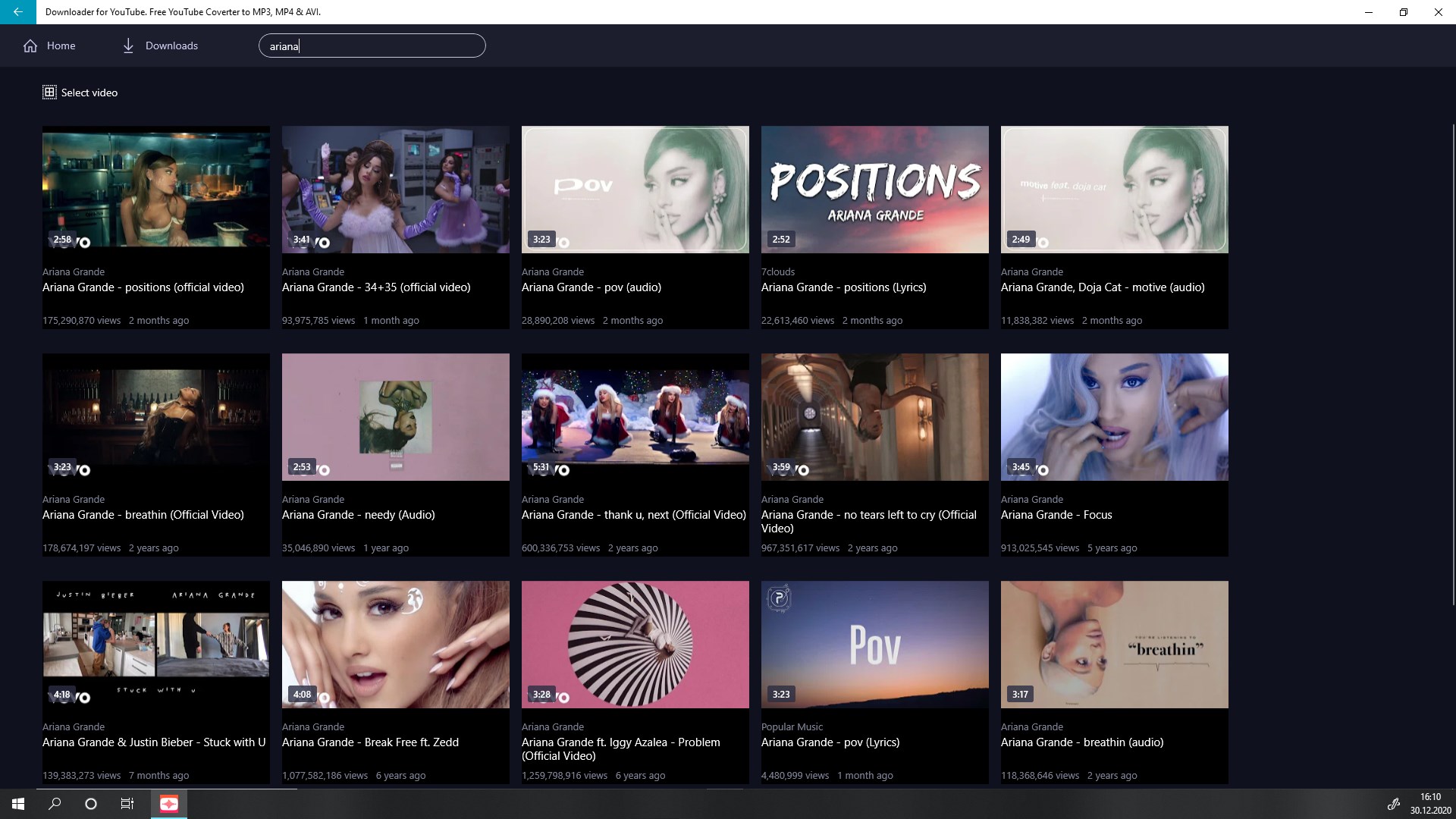Select the positions (official video) thumbnail
Image resolution: width=1456 pixels, height=819 pixels.
156,190
